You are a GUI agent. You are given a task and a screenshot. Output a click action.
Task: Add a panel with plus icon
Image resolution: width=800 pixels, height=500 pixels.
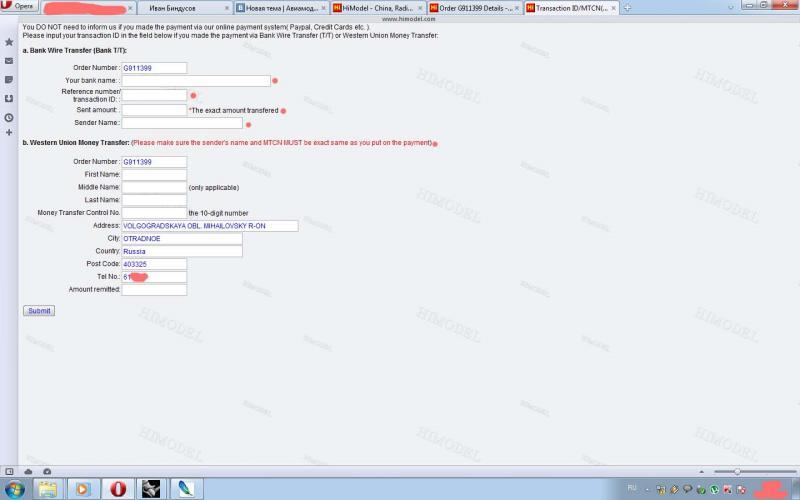pos(9,132)
